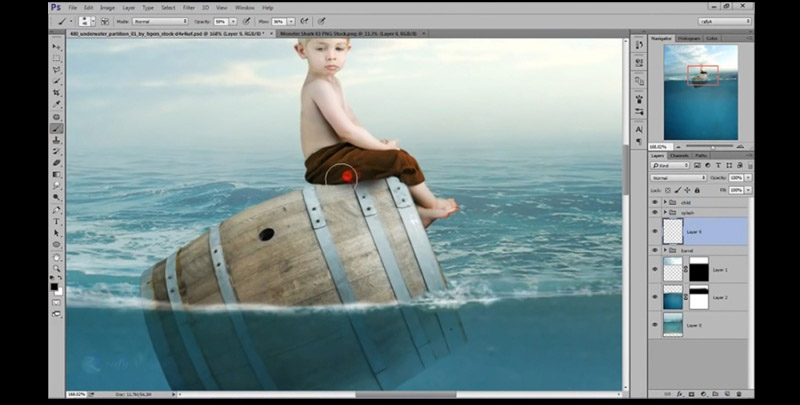
Task: Lock all layer attributes
Action: [x=697, y=190]
